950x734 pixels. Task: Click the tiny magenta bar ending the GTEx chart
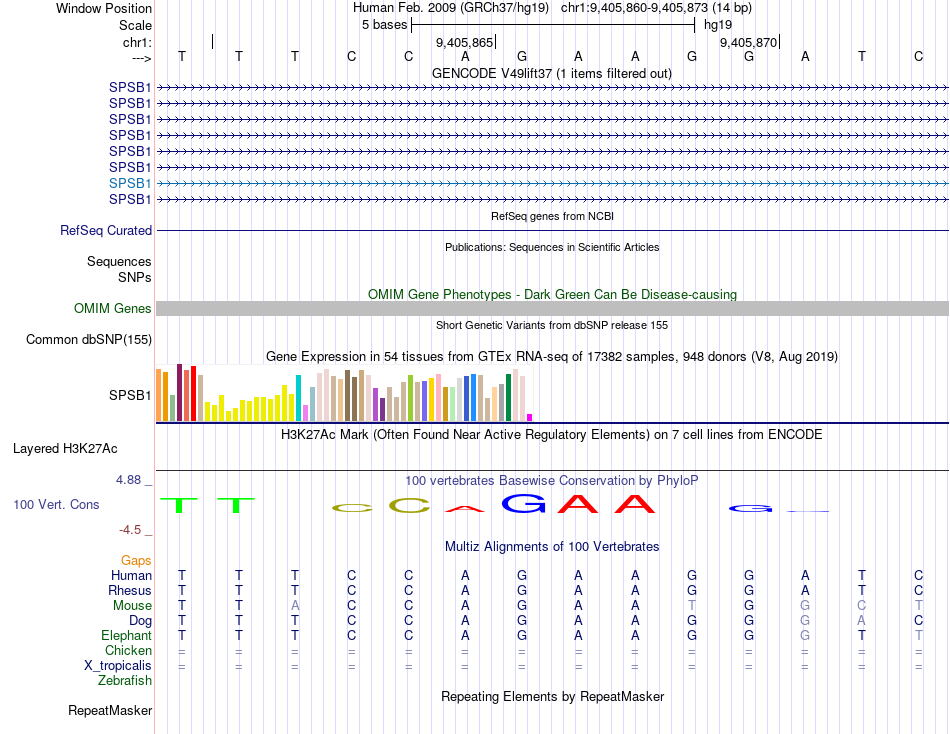coord(530,418)
